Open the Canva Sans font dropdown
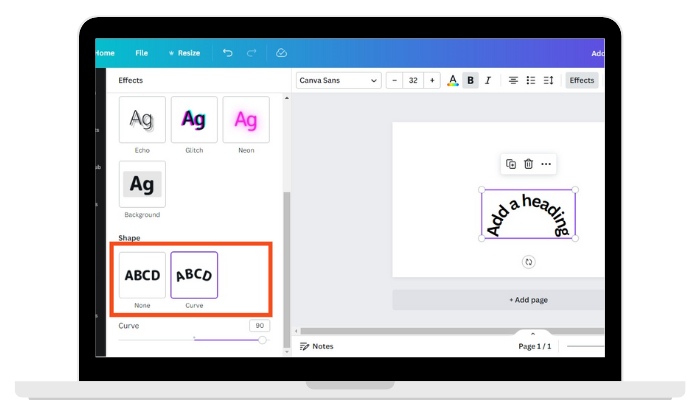This screenshot has width=700, height=400. [x=338, y=80]
